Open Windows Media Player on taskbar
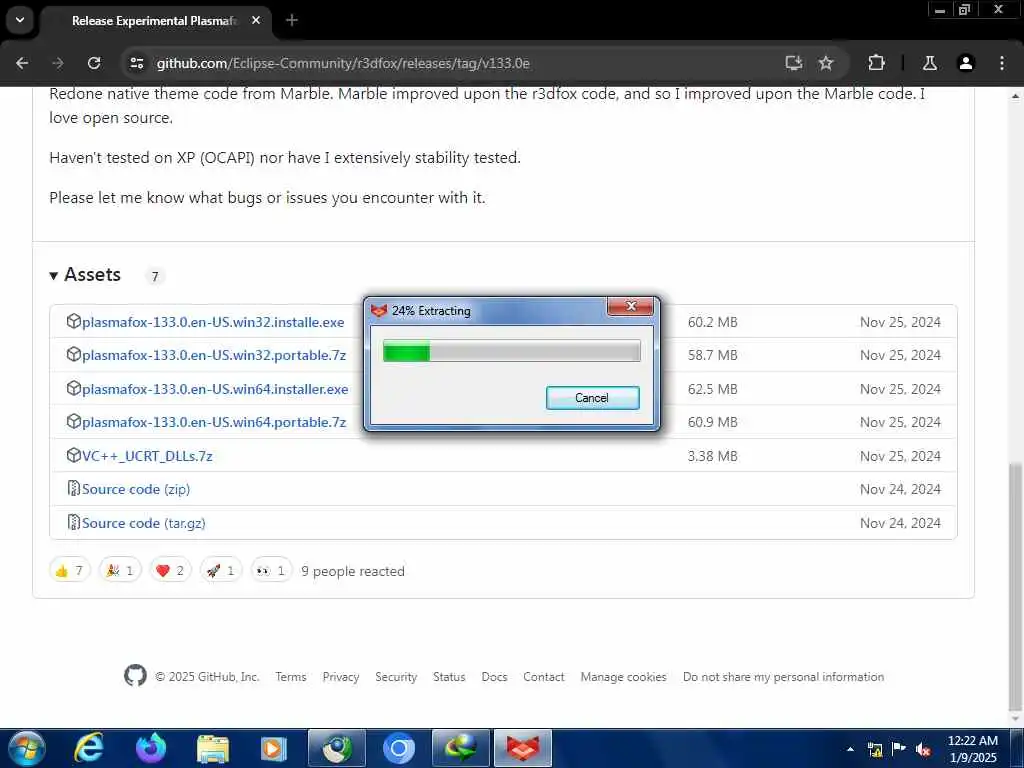This screenshot has width=1024, height=768. (274, 748)
